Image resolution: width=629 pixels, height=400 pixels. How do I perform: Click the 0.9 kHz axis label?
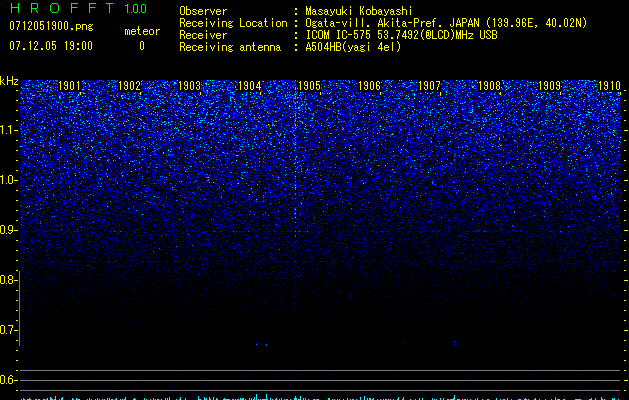tap(8, 230)
